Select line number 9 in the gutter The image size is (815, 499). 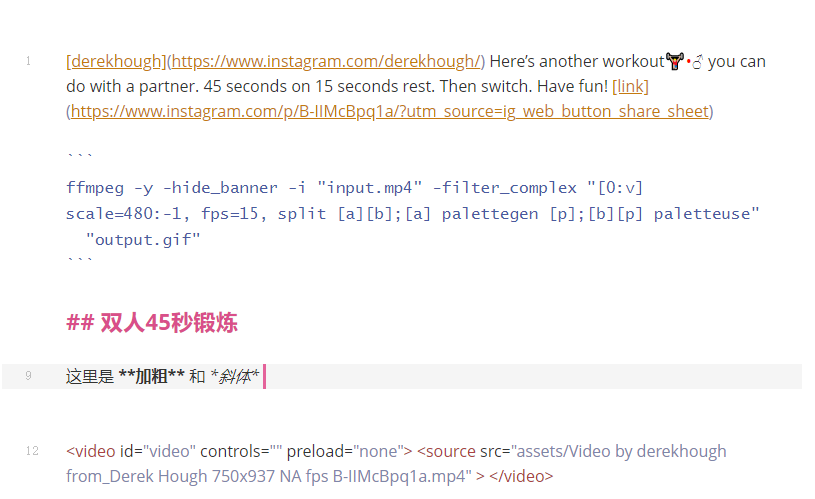28,376
